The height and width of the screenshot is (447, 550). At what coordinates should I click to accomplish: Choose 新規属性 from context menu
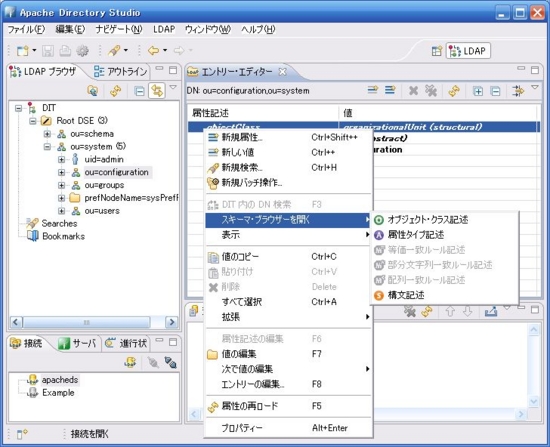[288, 137]
